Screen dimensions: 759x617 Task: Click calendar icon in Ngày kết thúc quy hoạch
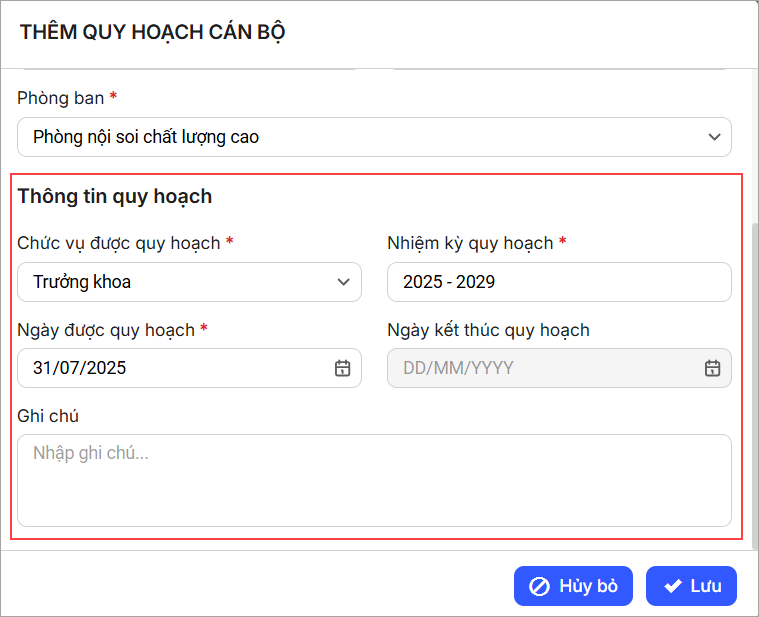click(x=712, y=368)
